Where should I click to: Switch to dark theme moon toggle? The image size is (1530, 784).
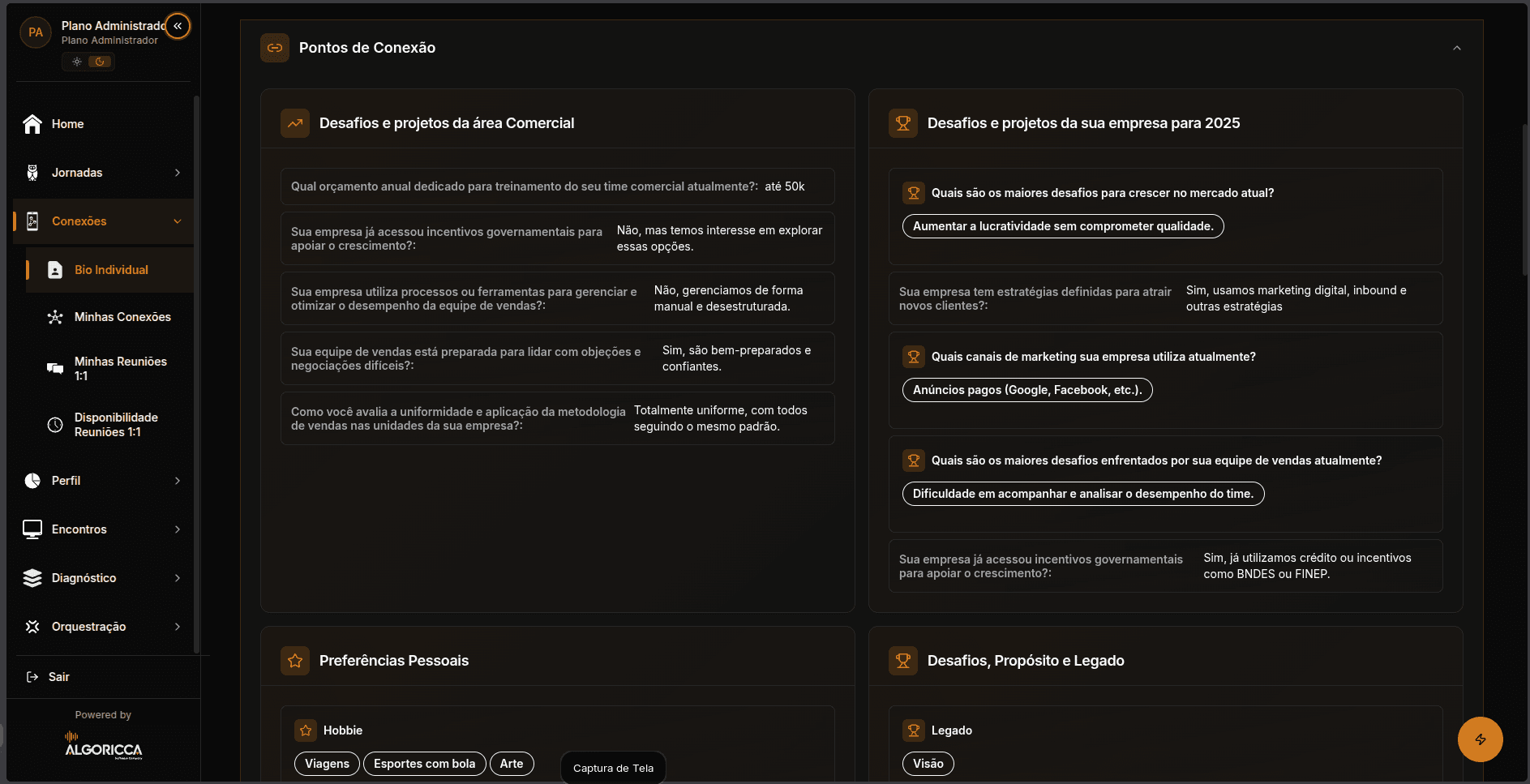pos(100,62)
